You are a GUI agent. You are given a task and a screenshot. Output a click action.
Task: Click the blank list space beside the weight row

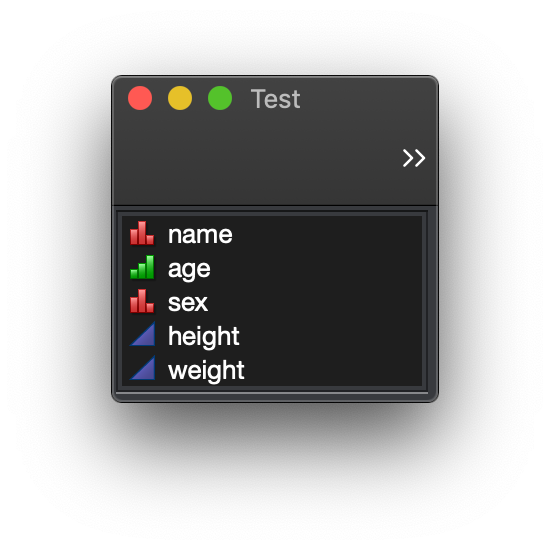[333, 370]
